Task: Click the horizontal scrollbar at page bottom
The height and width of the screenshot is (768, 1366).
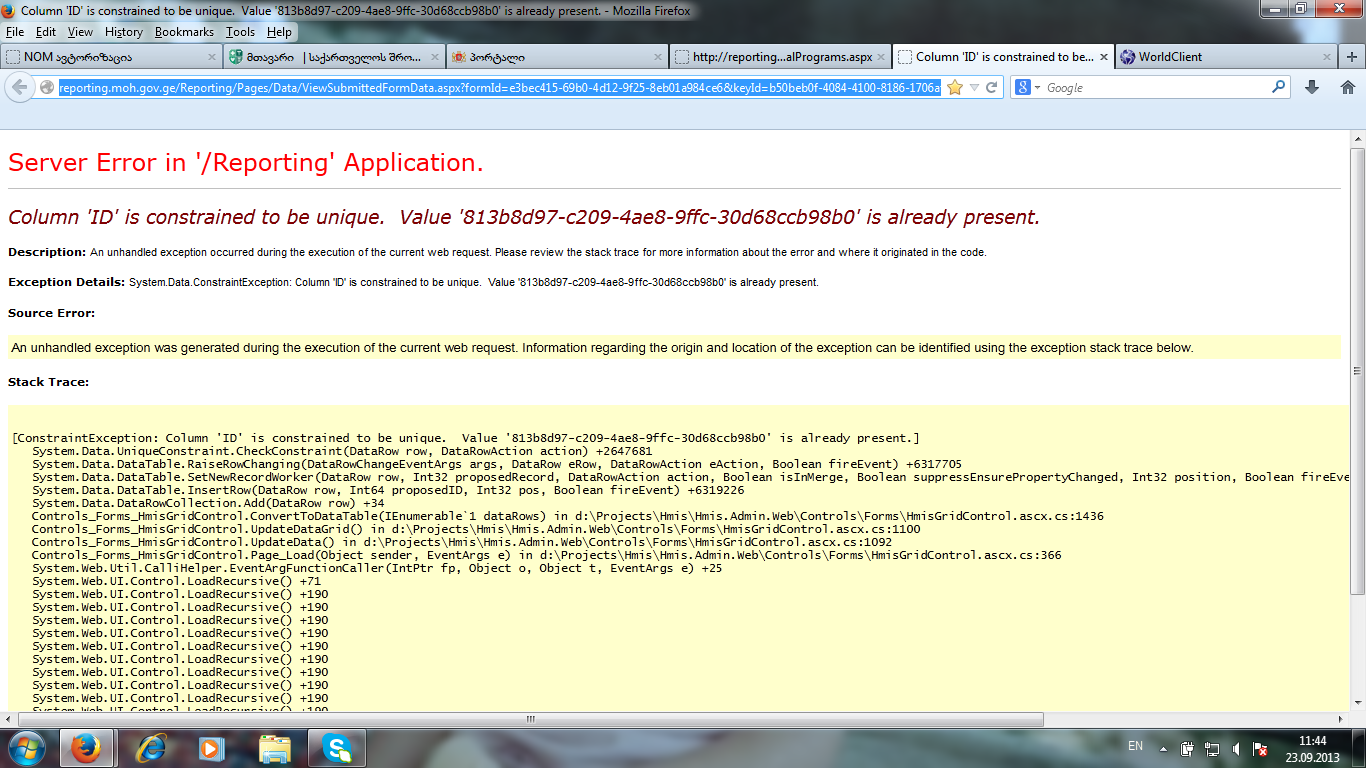Action: coord(530,719)
